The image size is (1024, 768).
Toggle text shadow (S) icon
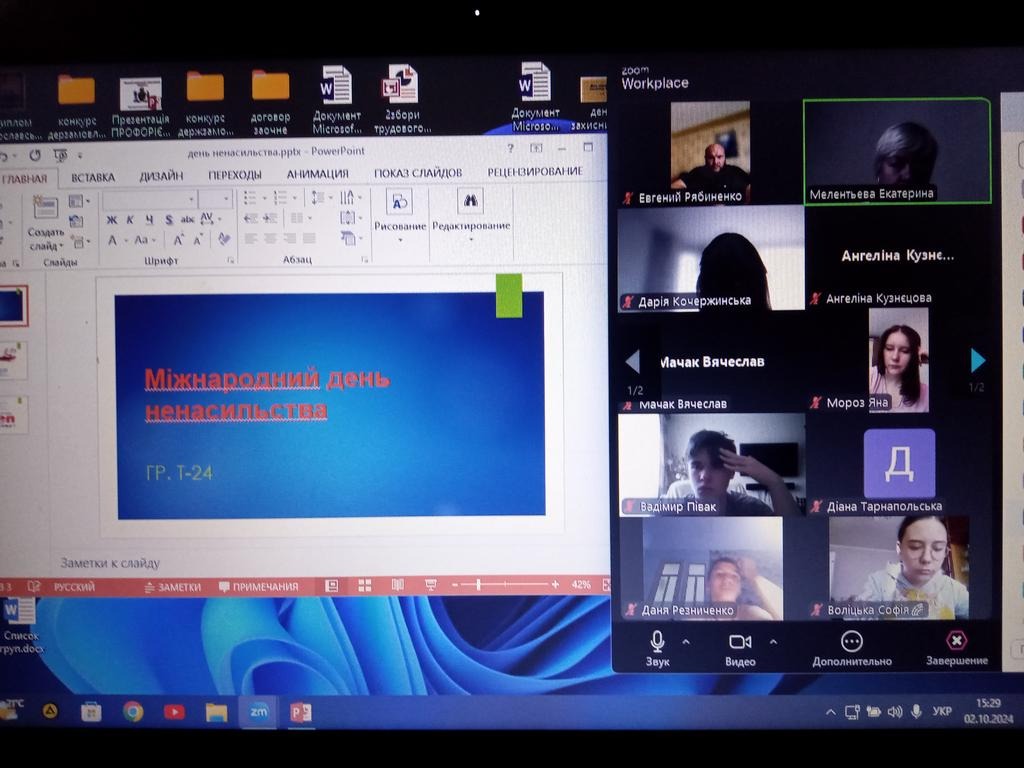pyautogui.click(x=169, y=220)
